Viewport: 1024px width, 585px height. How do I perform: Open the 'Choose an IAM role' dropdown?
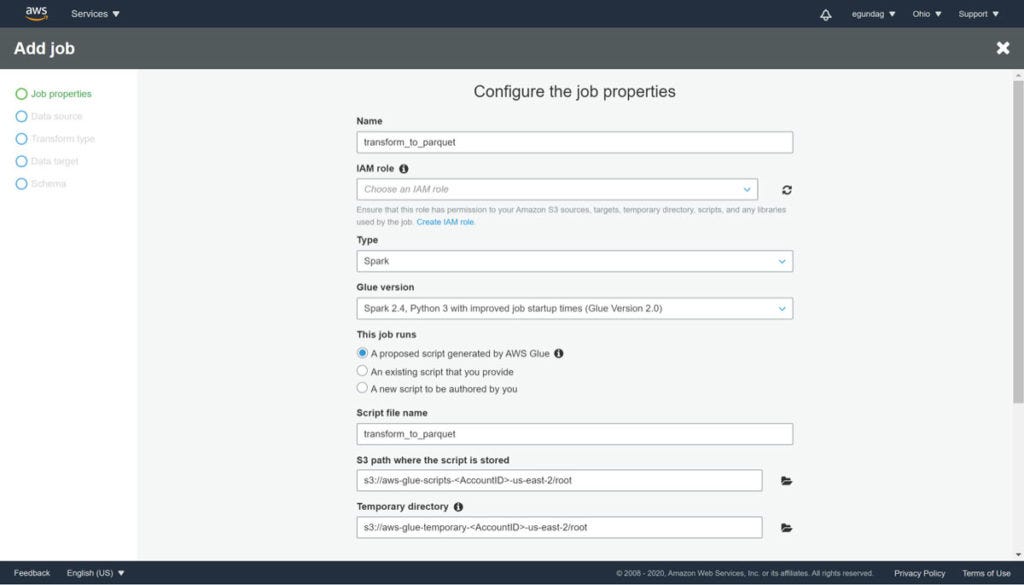556,189
